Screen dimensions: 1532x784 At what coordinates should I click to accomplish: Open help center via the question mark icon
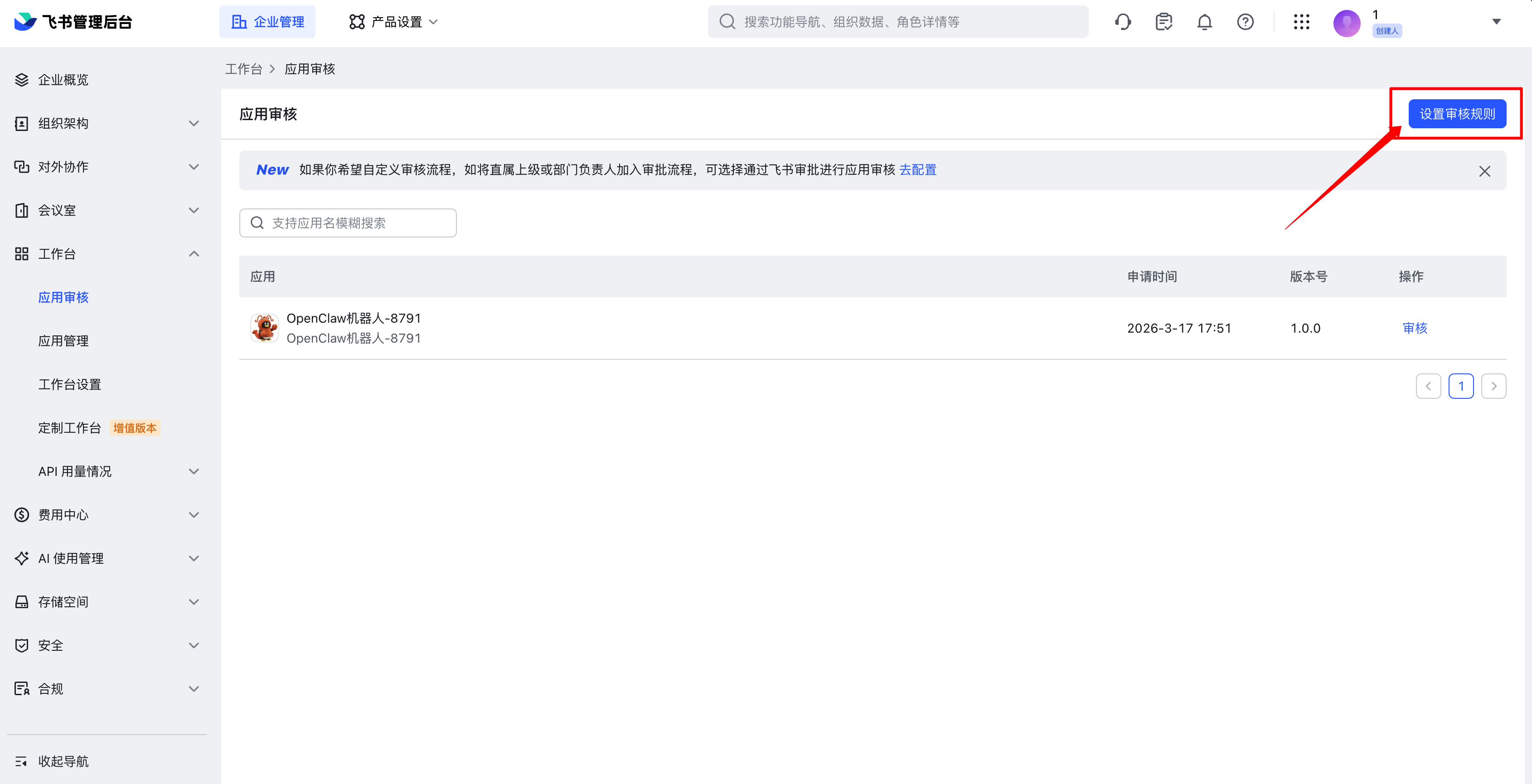tap(1245, 21)
